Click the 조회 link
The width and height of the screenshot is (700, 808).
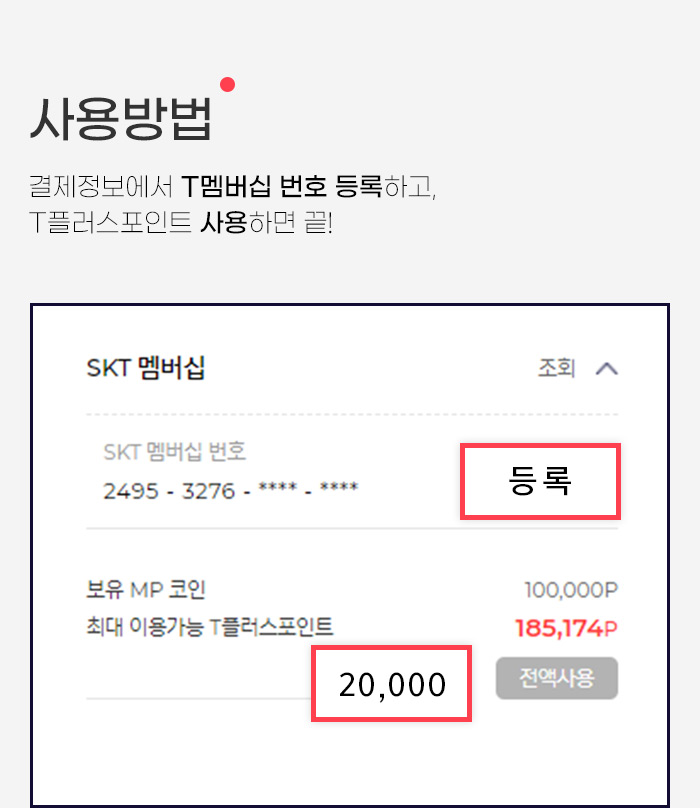point(557,368)
